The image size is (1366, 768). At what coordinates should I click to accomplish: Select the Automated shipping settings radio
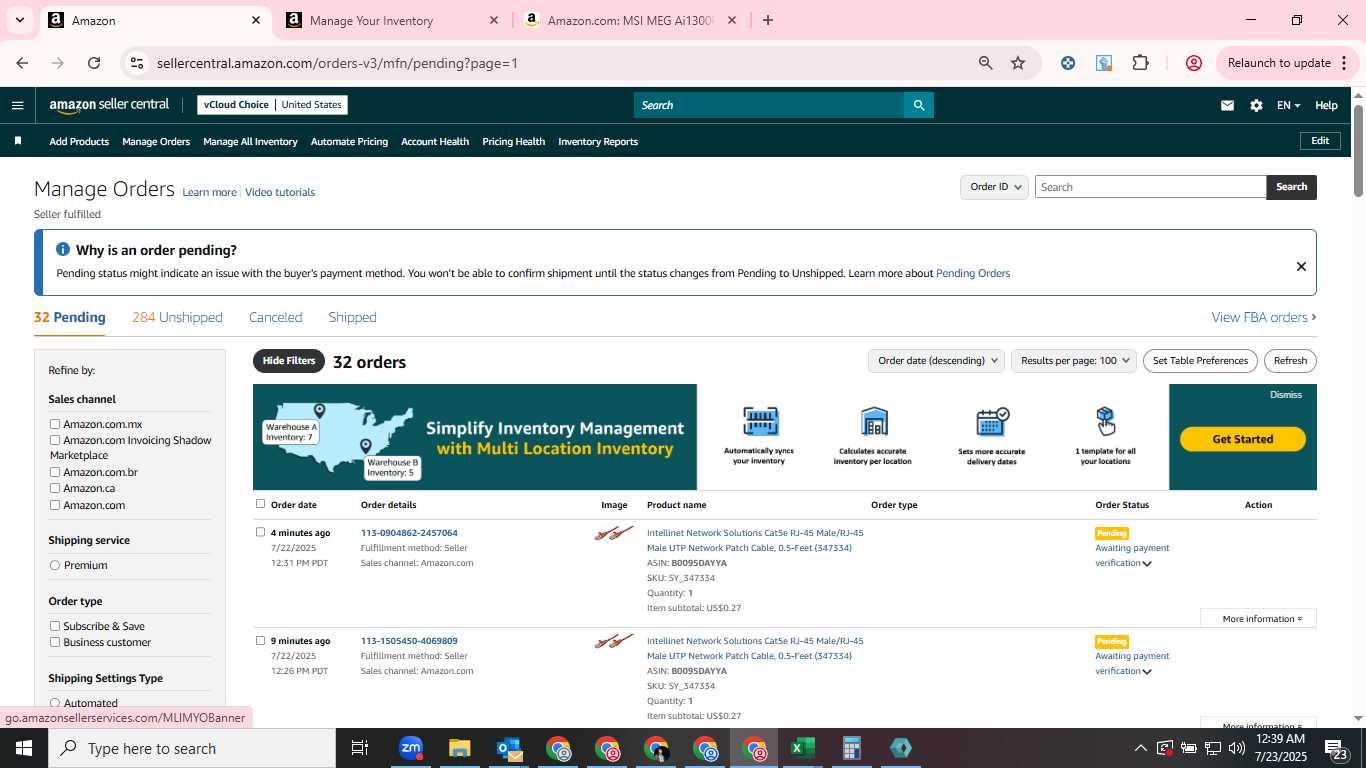click(x=55, y=703)
